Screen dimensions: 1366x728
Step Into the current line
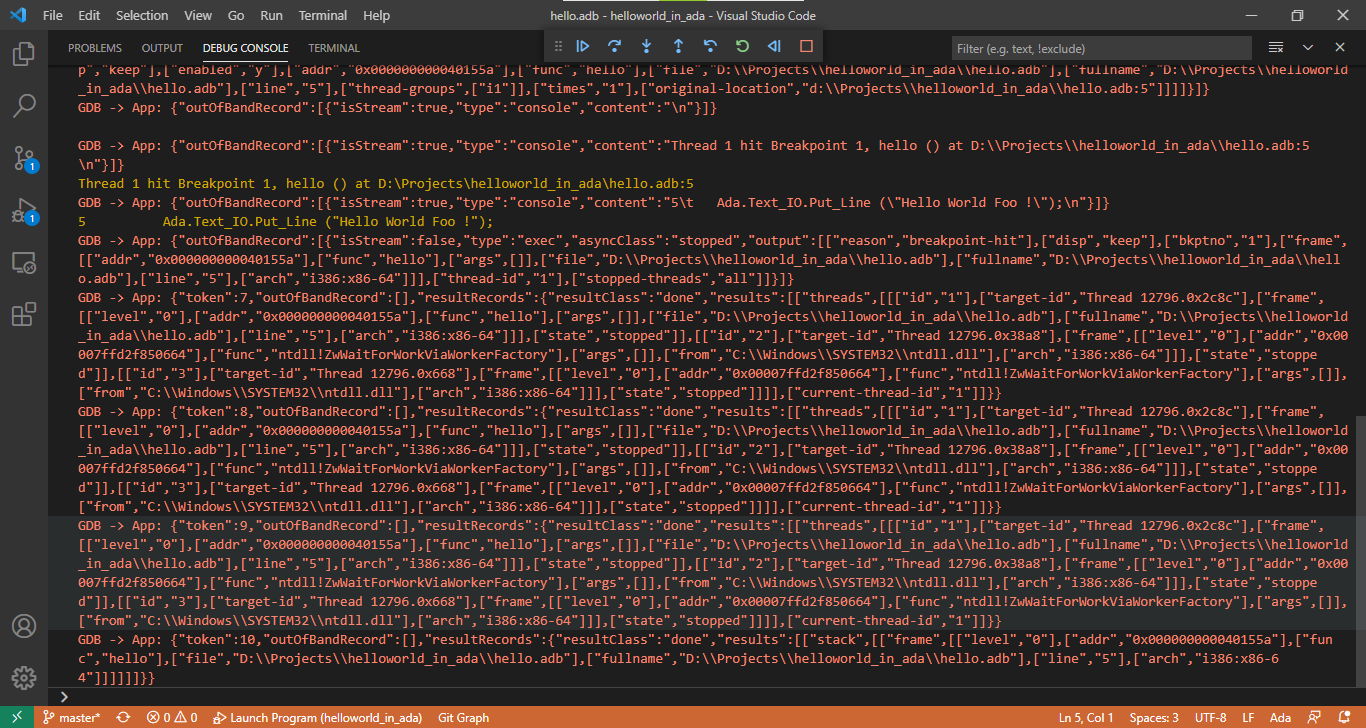click(x=646, y=46)
